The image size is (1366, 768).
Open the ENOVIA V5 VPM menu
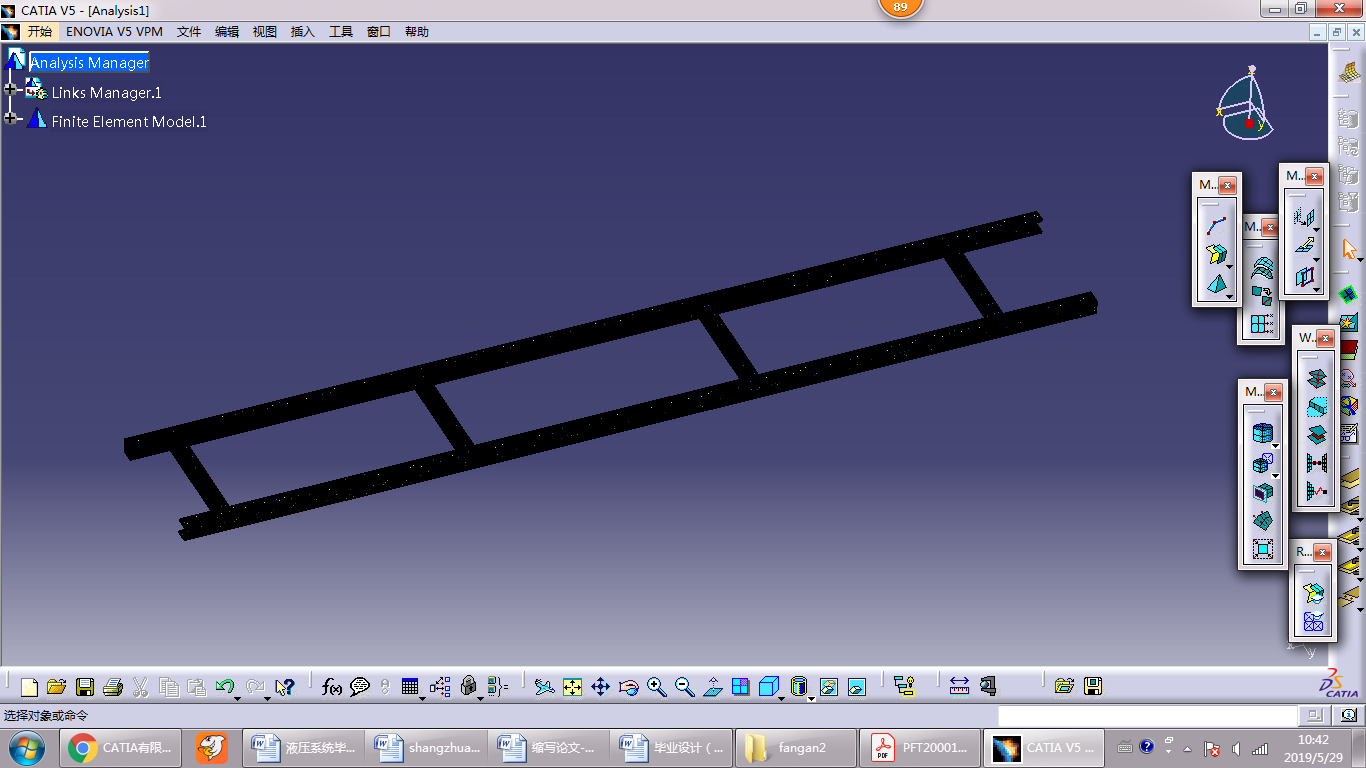(x=114, y=32)
